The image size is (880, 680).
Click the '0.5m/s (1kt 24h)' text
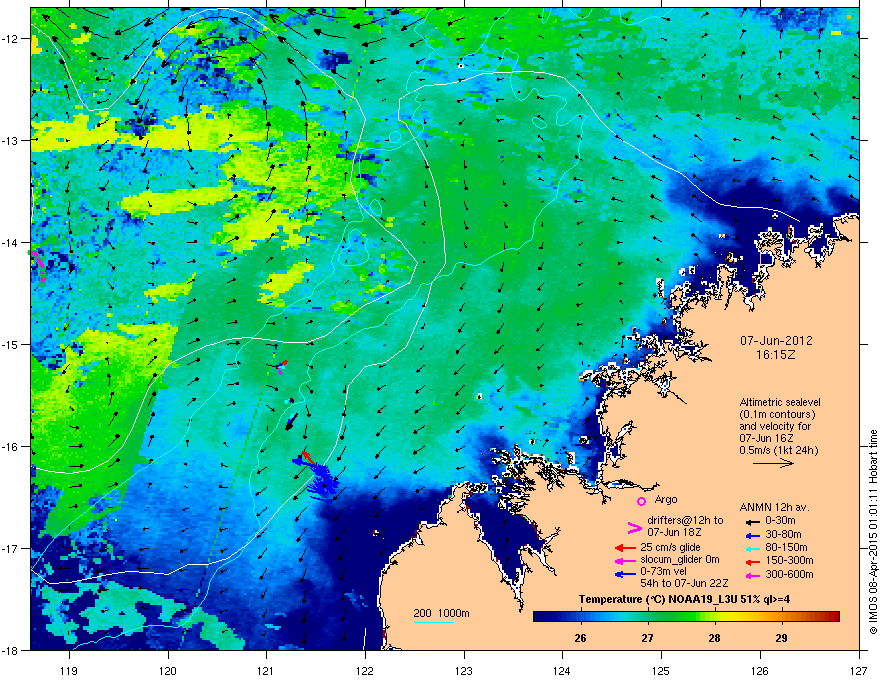click(x=778, y=450)
